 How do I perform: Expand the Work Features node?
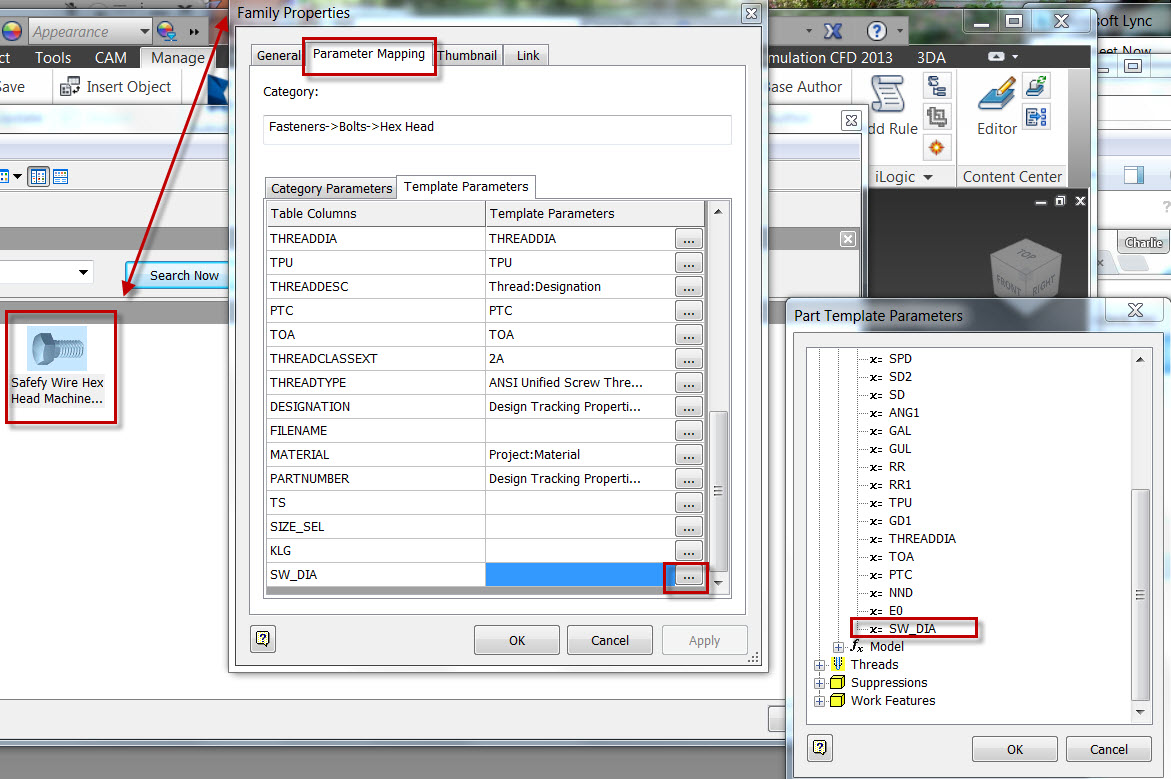coord(819,701)
